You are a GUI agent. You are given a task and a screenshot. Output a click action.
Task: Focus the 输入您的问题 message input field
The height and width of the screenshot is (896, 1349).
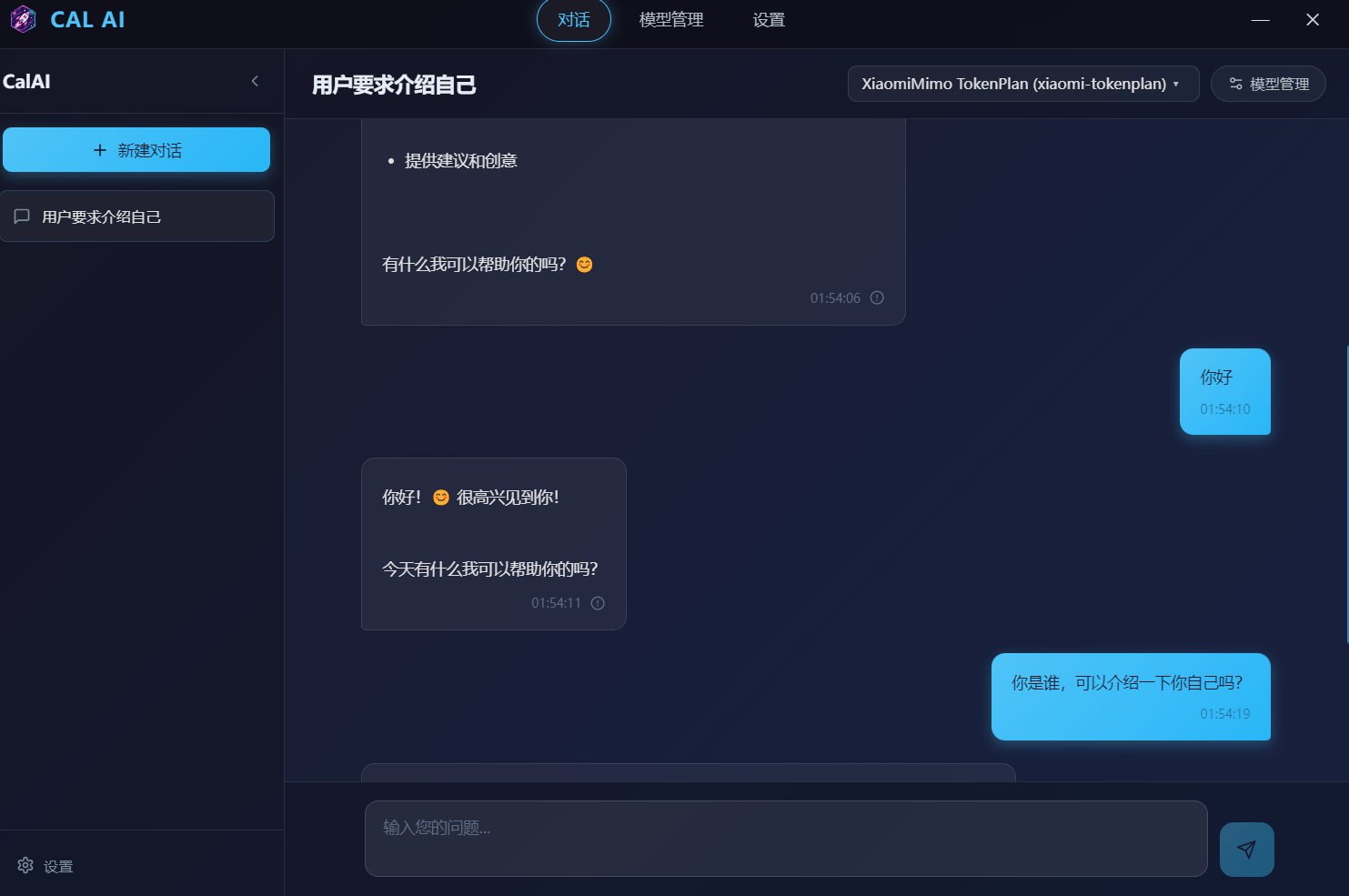point(786,839)
